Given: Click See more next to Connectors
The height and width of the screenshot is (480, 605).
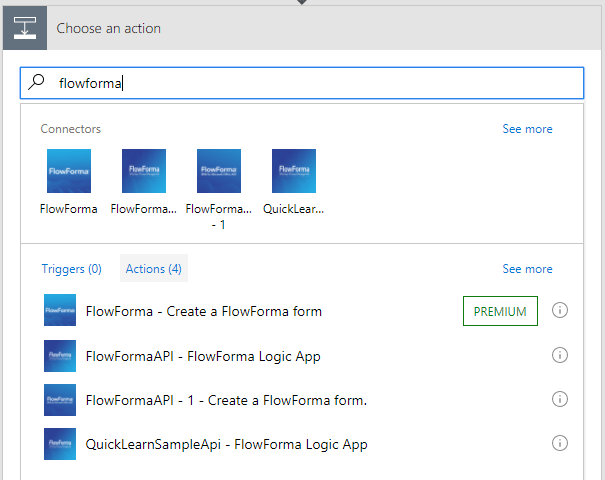Looking at the screenshot, I should pyautogui.click(x=527, y=129).
